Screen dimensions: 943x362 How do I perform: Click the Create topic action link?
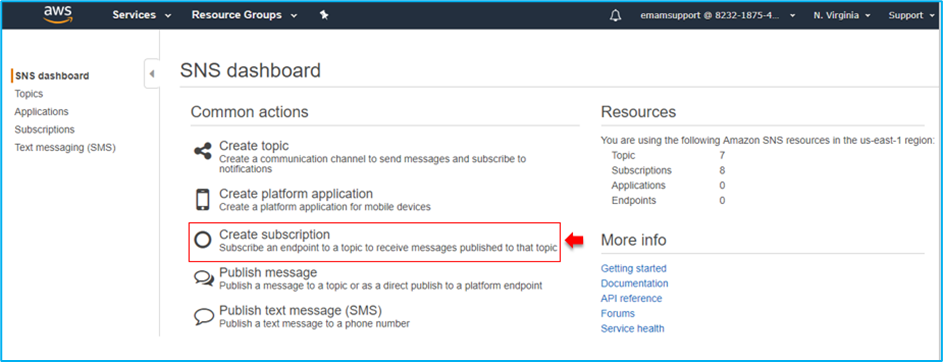pyautogui.click(x=254, y=146)
